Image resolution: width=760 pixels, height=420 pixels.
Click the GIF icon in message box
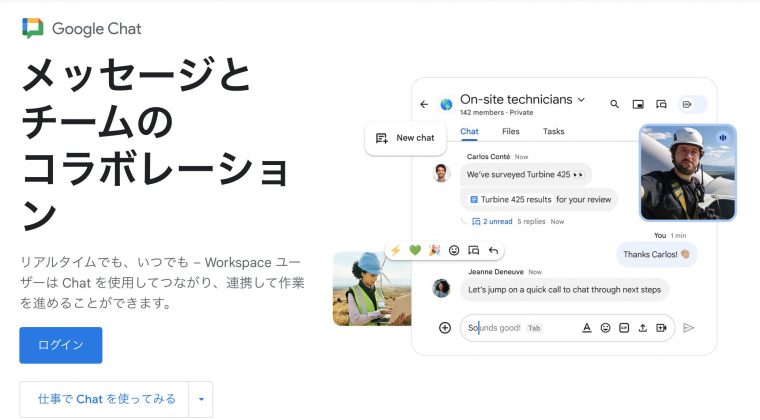click(624, 327)
